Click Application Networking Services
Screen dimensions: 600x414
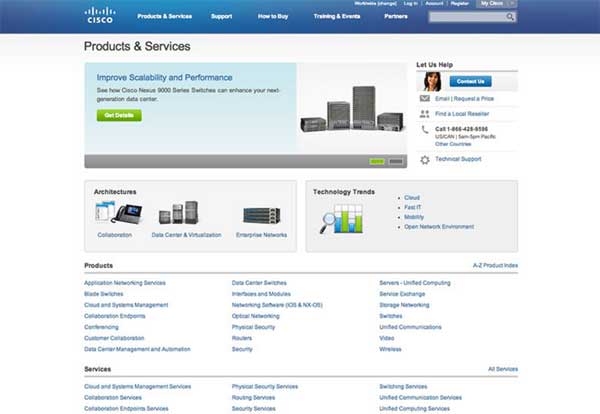(125, 283)
